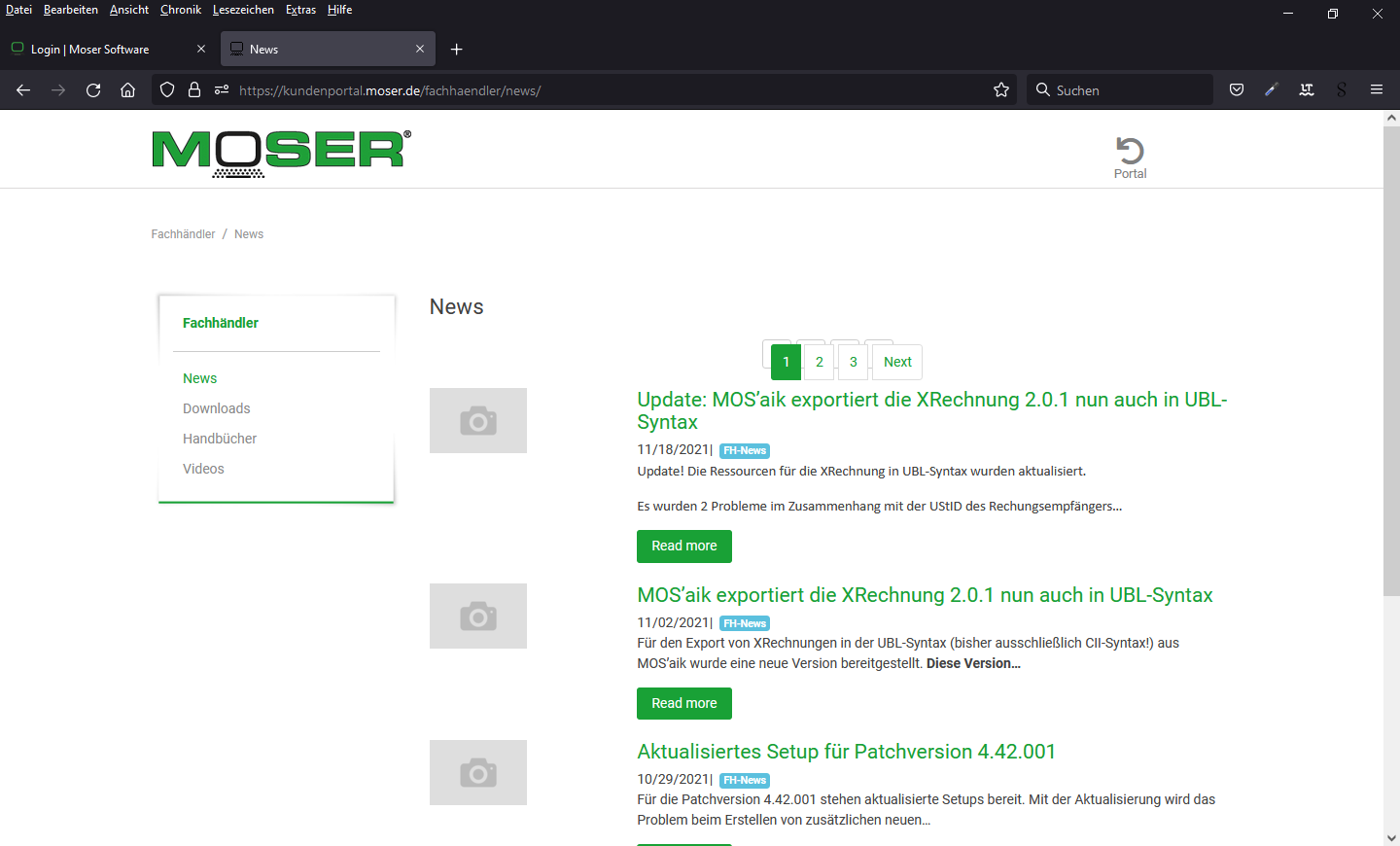This screenshot has width=1400, height=846.
Task: Select the News browser tab
Action: pyautogui.click(x=328, y=49)
